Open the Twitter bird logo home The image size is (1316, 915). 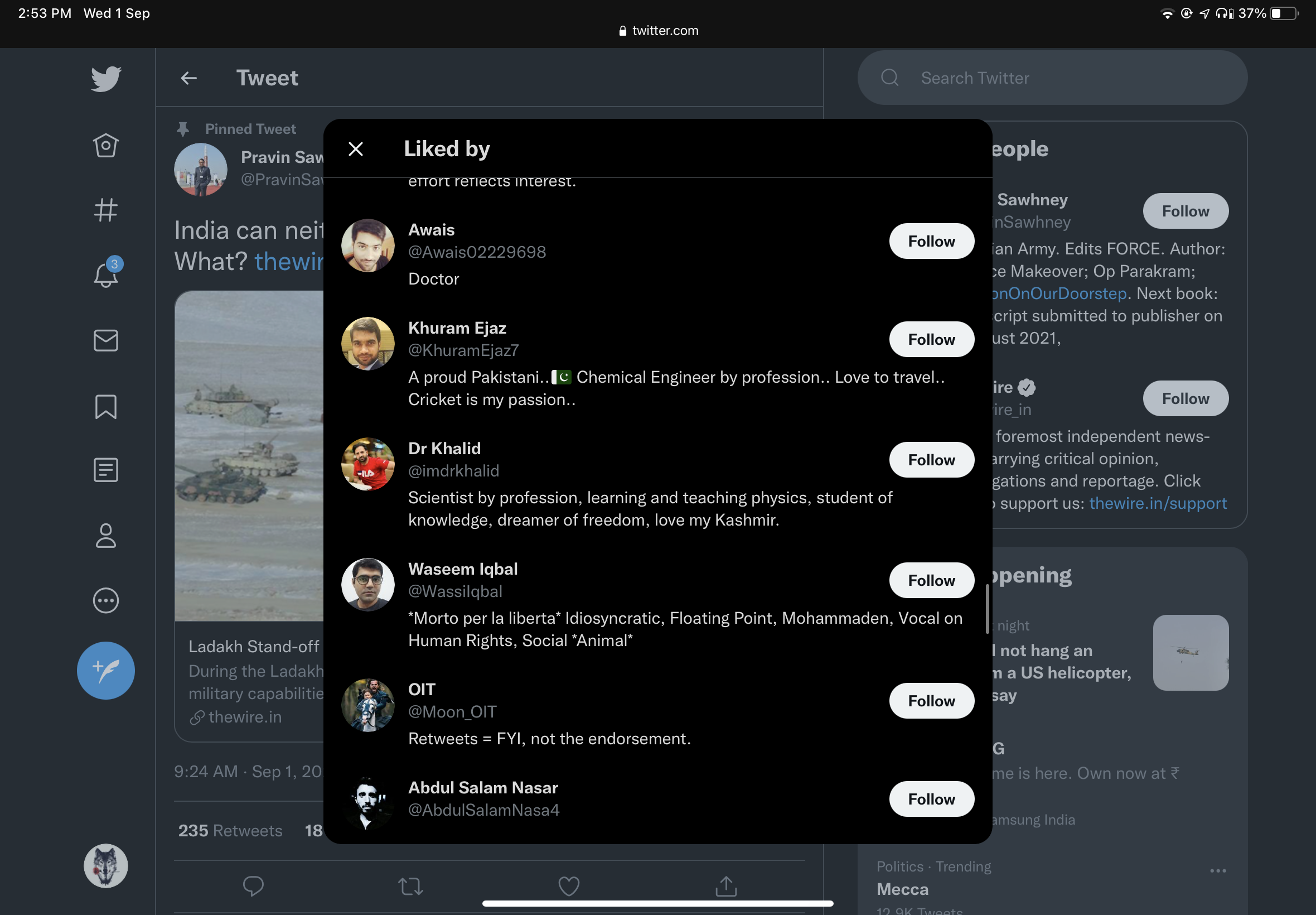[x=106, y=79]
